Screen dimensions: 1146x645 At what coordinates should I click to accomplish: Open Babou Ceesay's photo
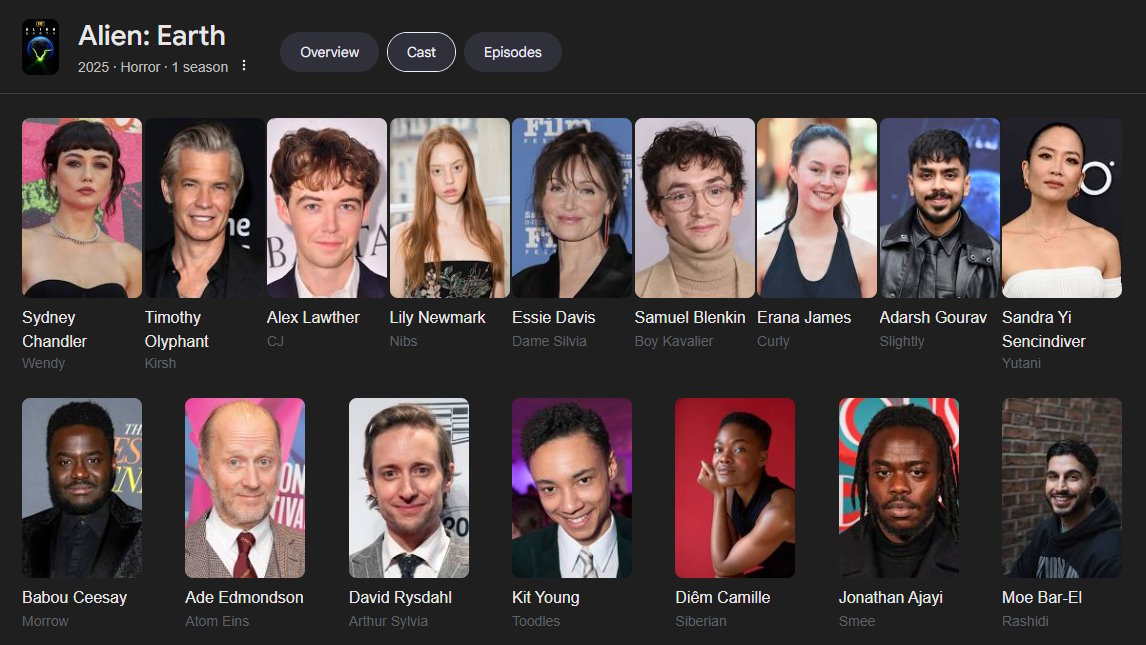[x=82, y=488]
